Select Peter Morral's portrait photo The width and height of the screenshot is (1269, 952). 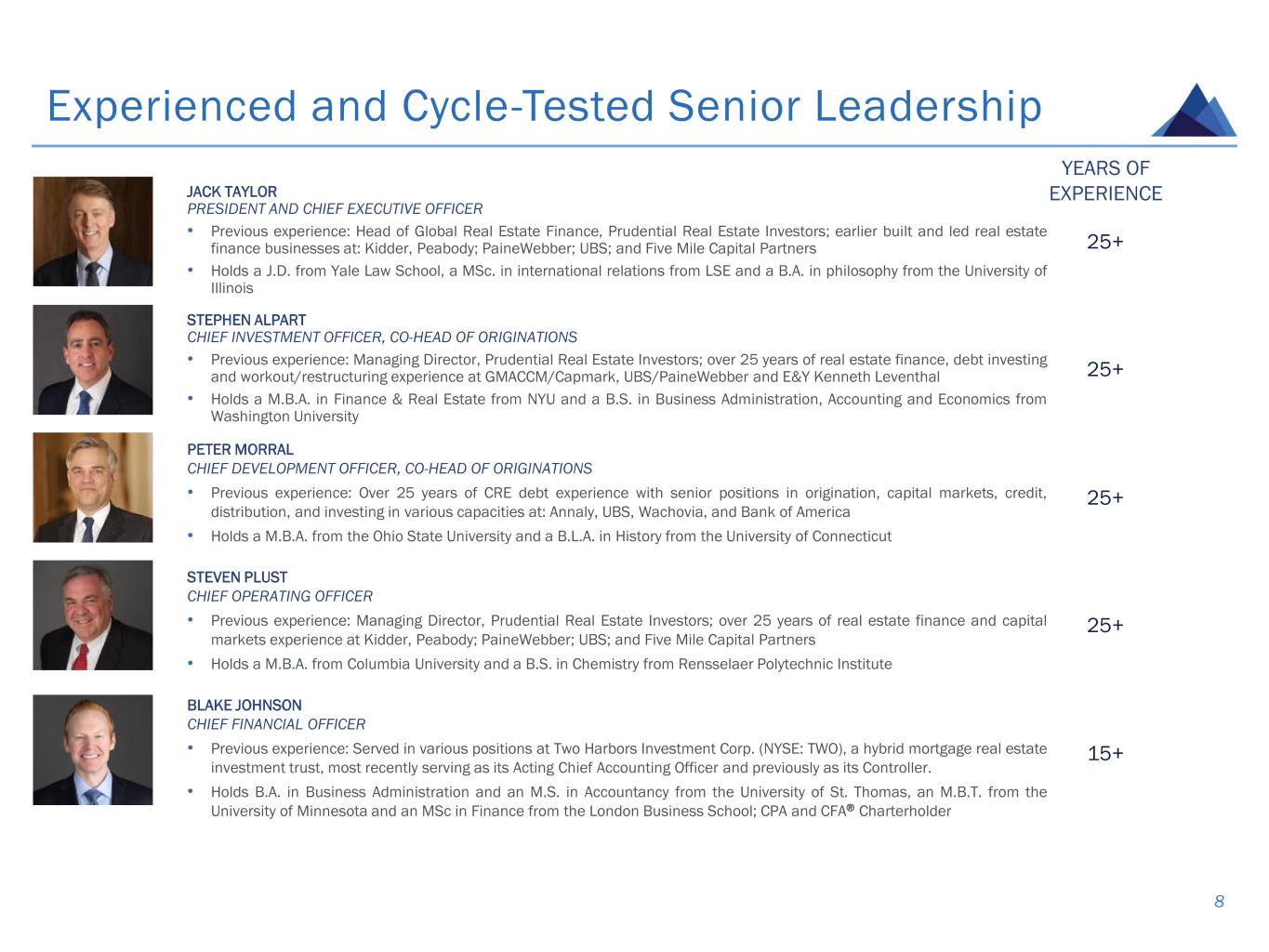pyautogui.click(x=93, y=487)
